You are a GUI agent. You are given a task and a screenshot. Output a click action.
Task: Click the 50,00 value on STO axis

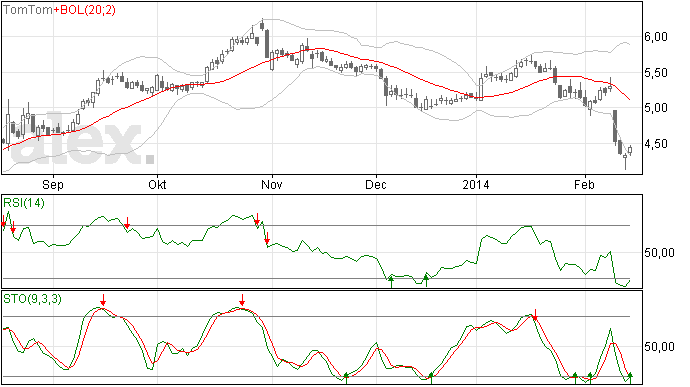point(659,347)
